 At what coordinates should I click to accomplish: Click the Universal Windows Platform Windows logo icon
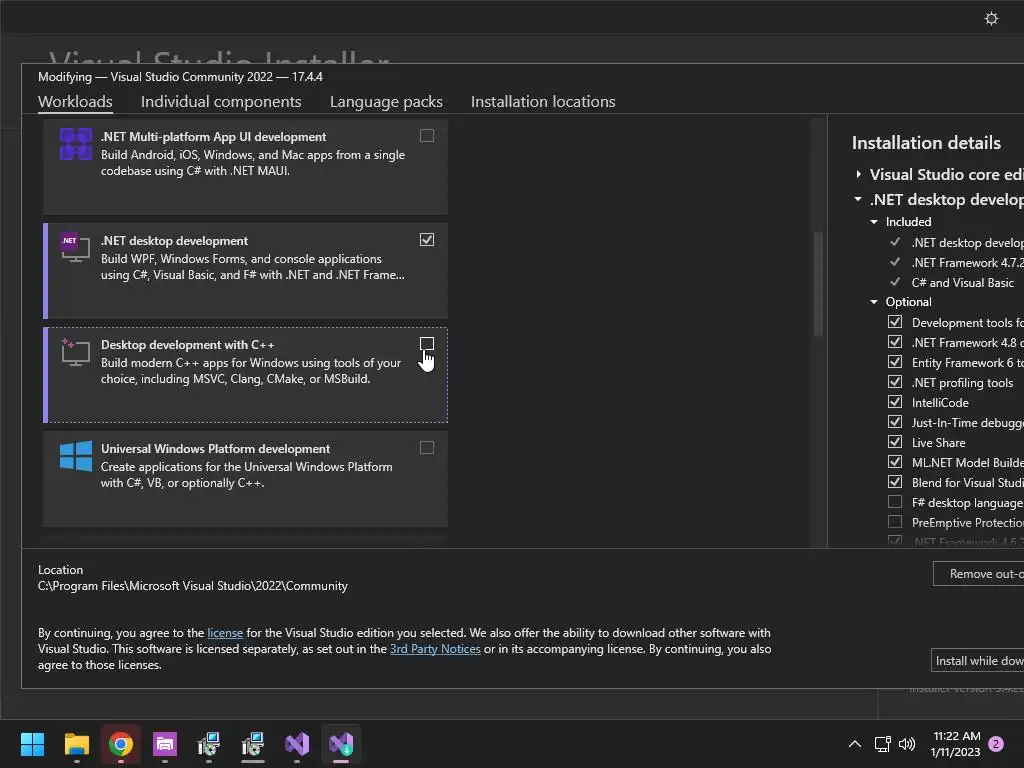click(76, 456)
